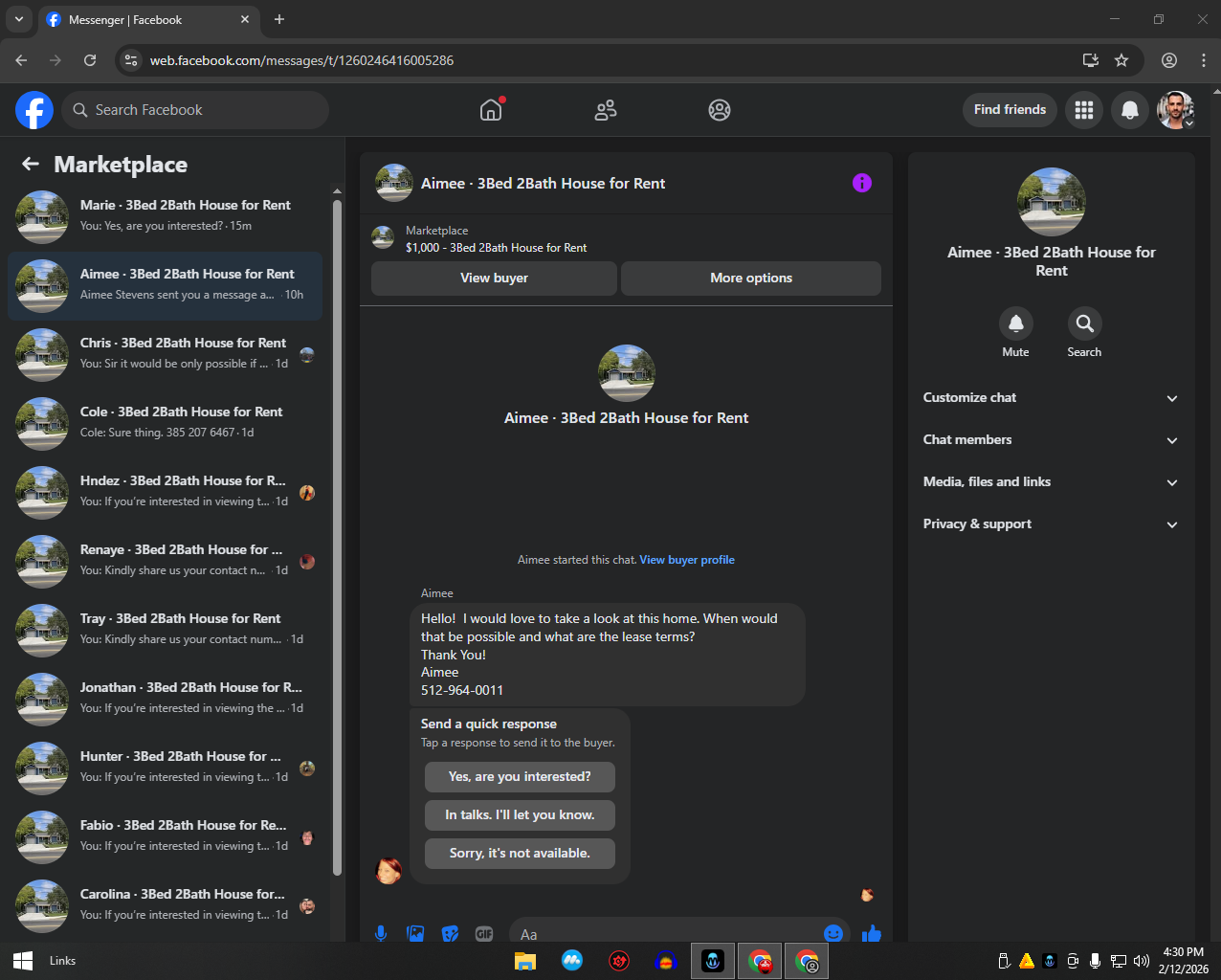This screenshot has height=980, width=1221.
Task: Mute this chat with the bell icon
Action: [x=1016, y=323]
